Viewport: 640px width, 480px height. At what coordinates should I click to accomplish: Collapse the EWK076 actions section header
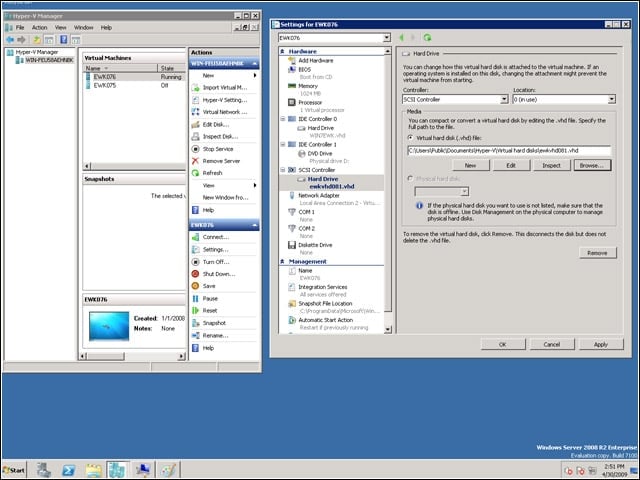(x=255, y=225)
